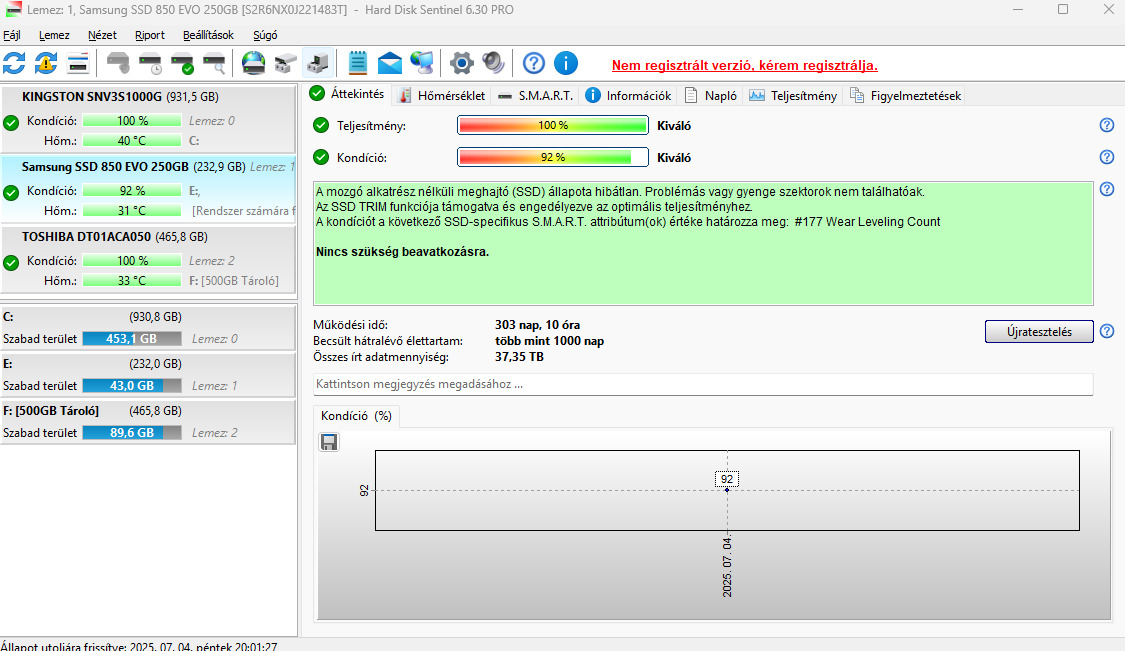
Task: Click the blue refresh arrows toolbar icon
Action: [x=14, y=63]
